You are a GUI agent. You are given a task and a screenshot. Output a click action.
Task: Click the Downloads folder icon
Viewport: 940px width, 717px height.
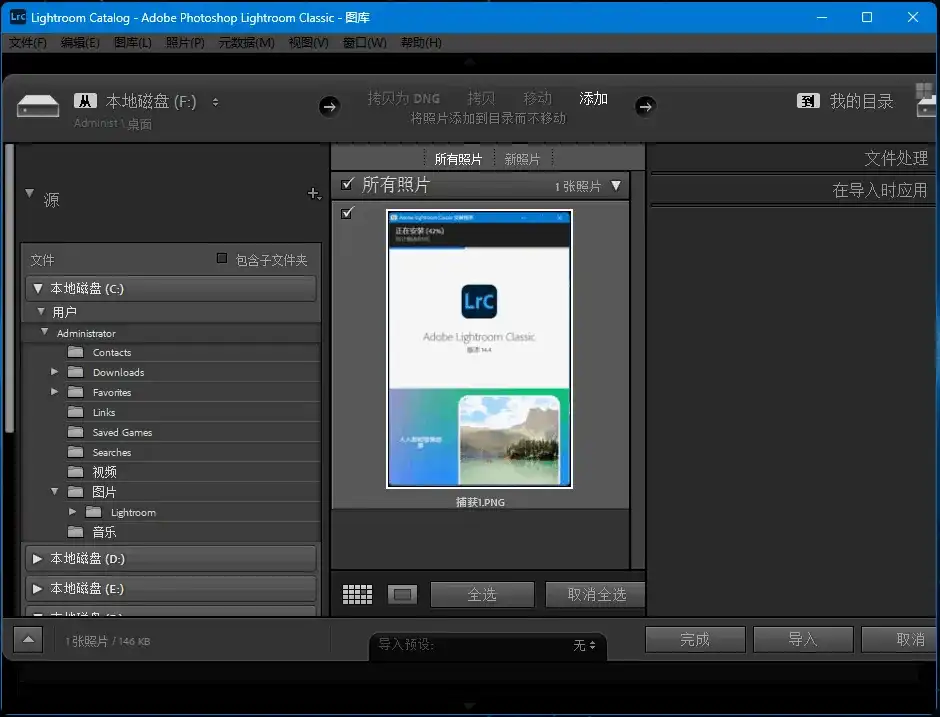tap(75, 372)
